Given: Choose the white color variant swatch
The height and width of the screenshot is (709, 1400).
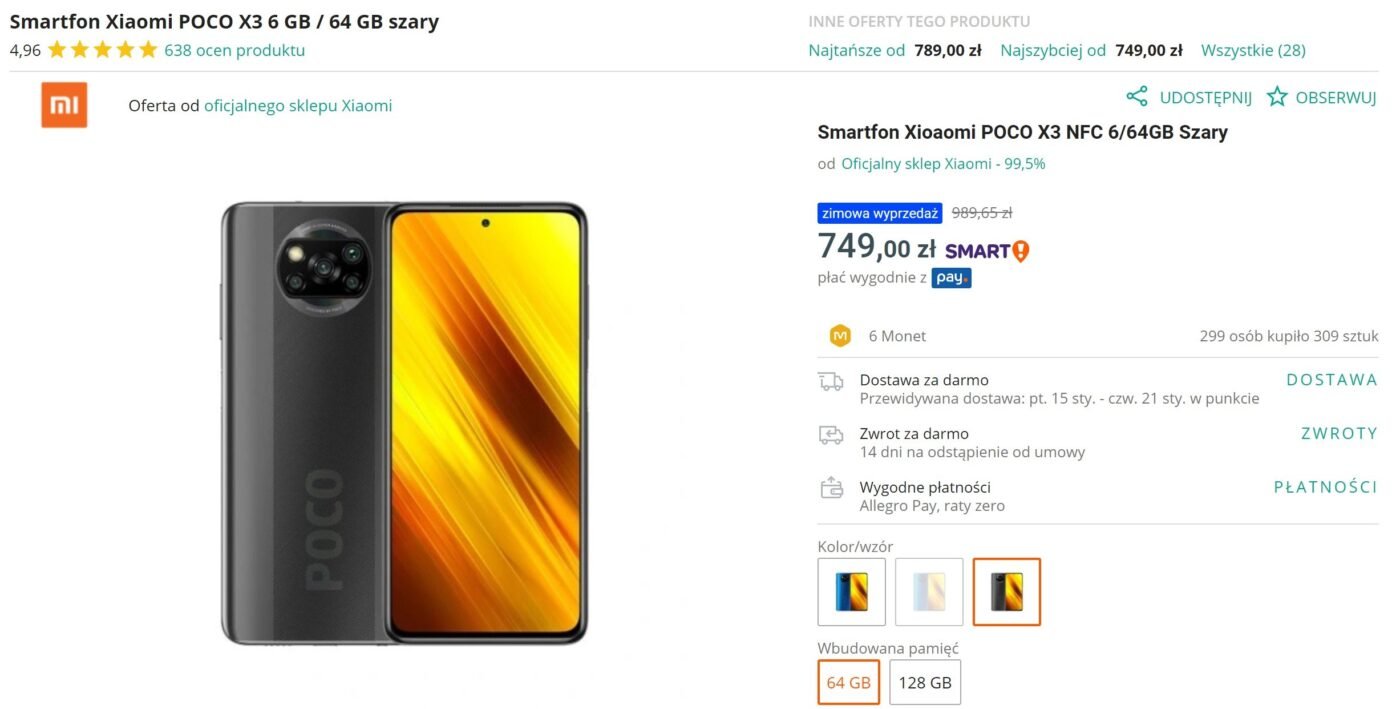Looking at the screenshot, I should point(929,592).
